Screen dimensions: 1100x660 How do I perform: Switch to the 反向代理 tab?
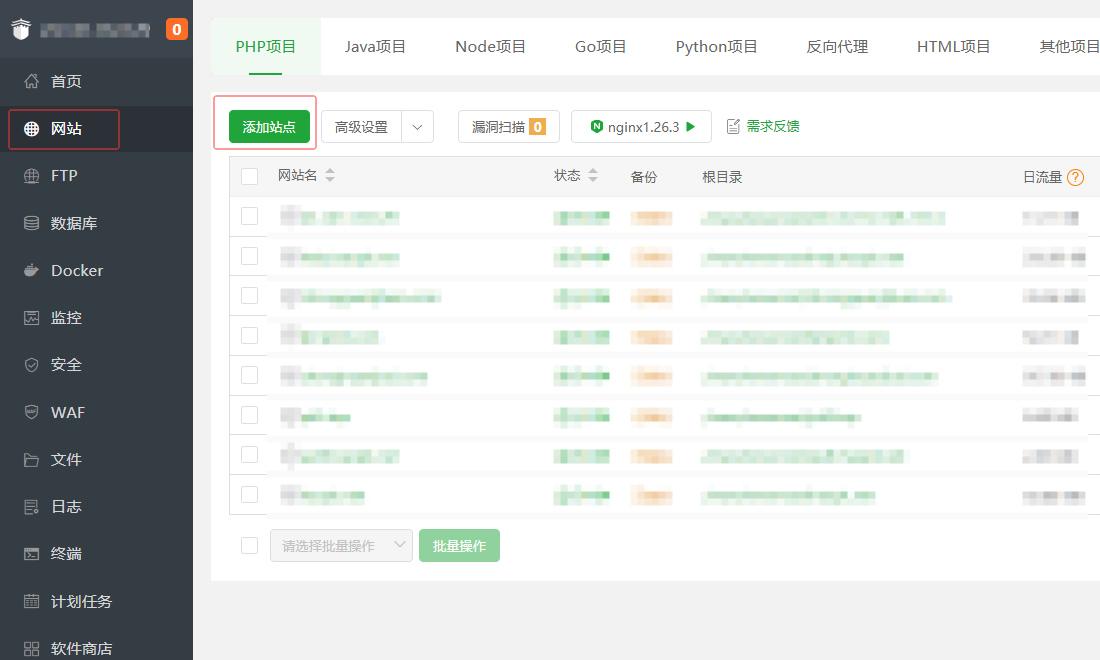click(x=837, y=46)
